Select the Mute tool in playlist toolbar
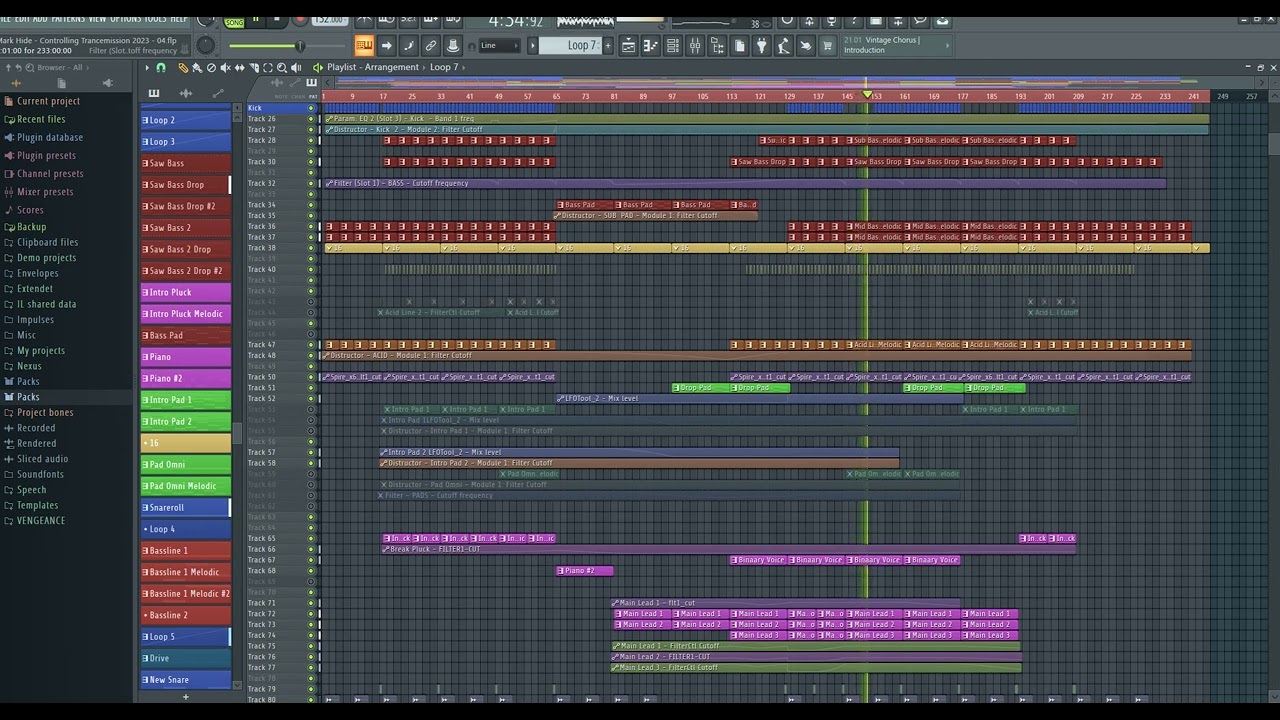 pyautogui.click(x=225, y=68)
